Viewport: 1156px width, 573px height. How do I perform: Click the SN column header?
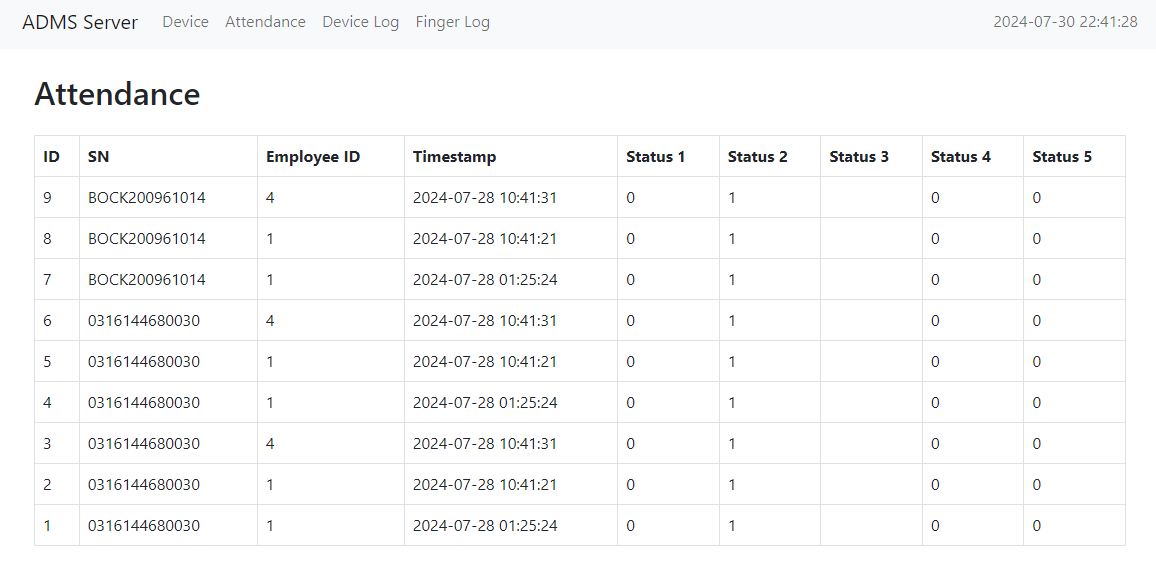98,157
